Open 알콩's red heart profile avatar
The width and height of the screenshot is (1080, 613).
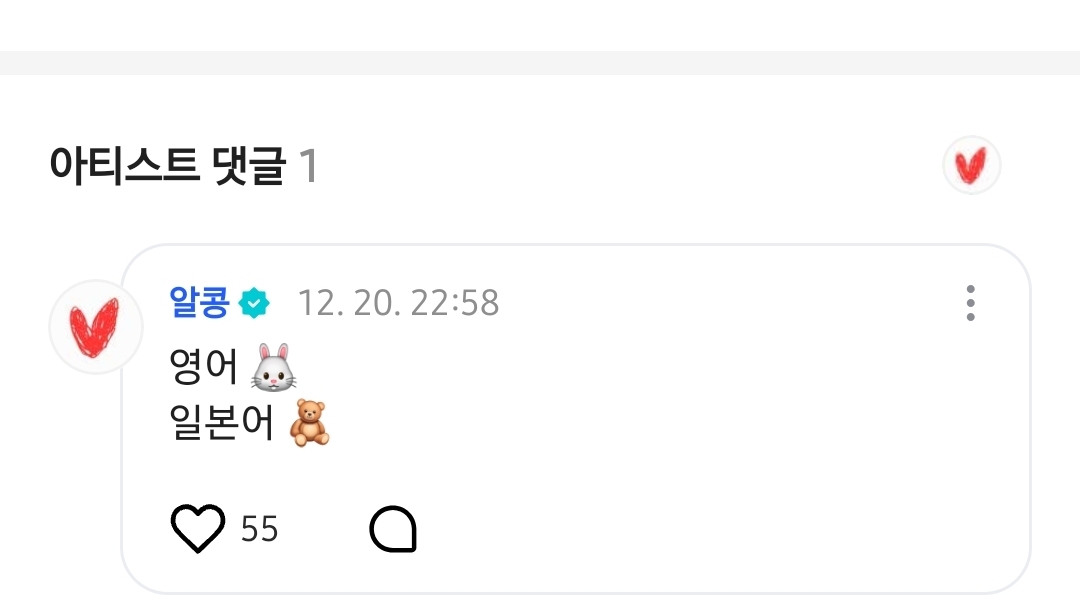point(95,327)
